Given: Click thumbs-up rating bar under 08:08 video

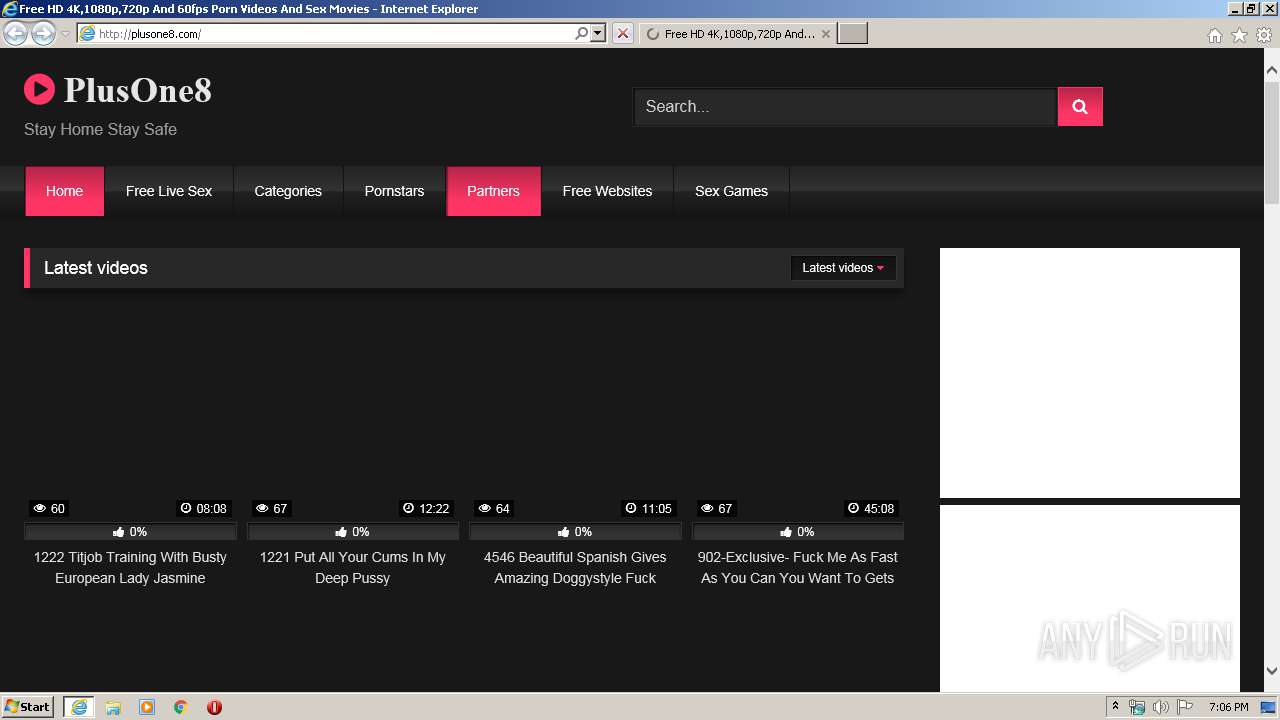Looking at the screenshot, I should (x=130, y=532).
